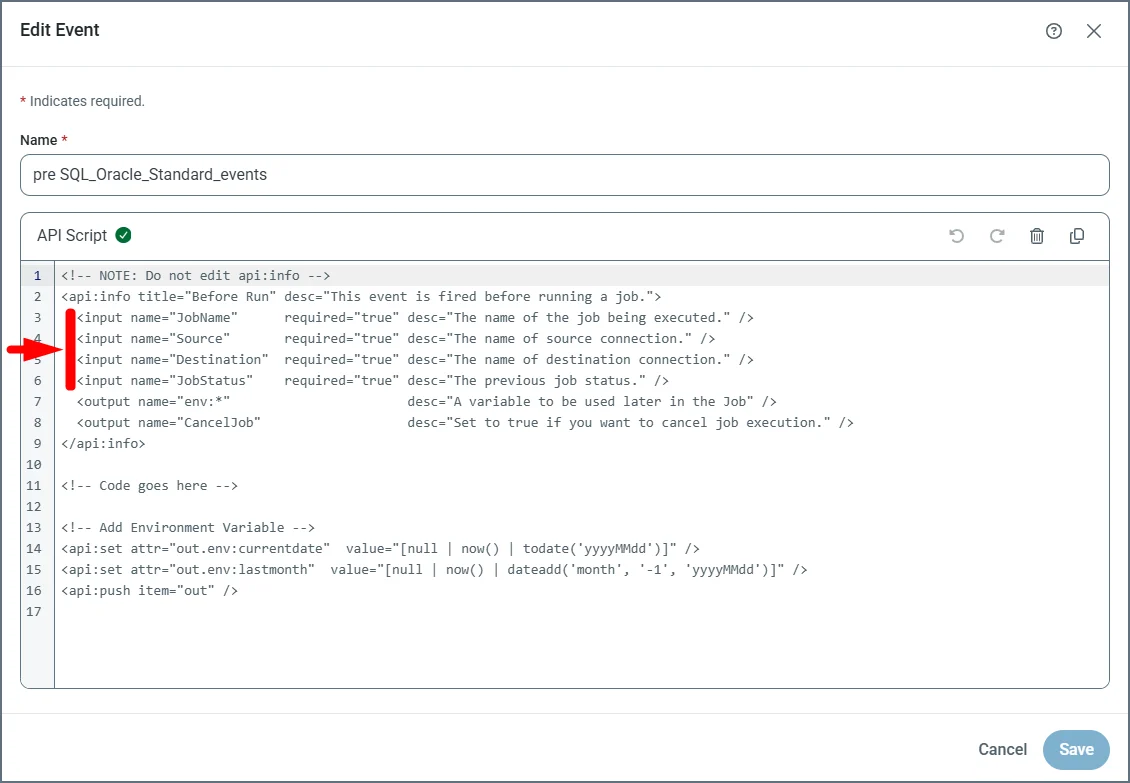Screen dimensions: 1130x783
Task: Select line number 12 in gutter
Action: pyautogui.click(x=34, y=506)
